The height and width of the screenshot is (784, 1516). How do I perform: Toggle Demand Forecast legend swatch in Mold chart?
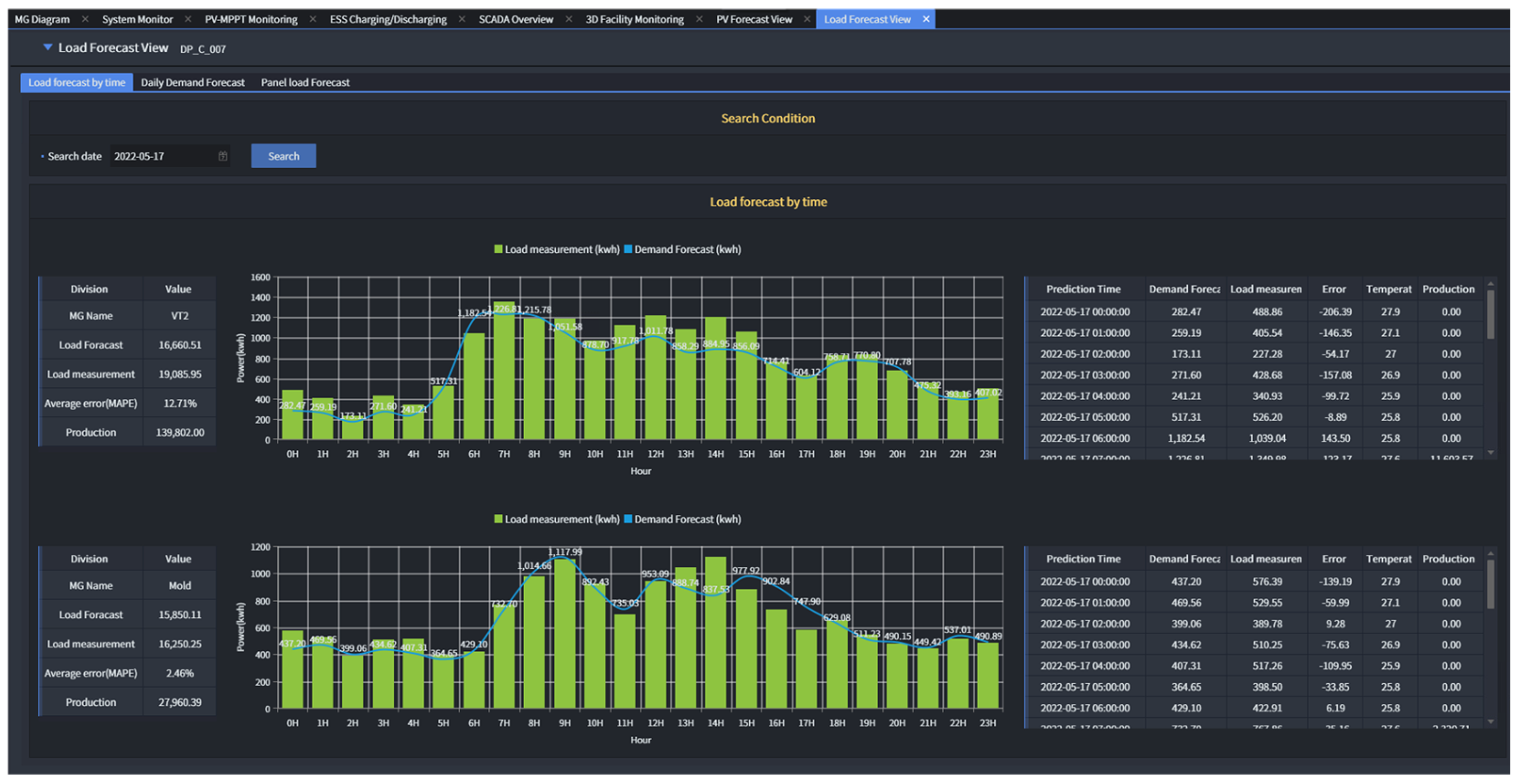628,518
